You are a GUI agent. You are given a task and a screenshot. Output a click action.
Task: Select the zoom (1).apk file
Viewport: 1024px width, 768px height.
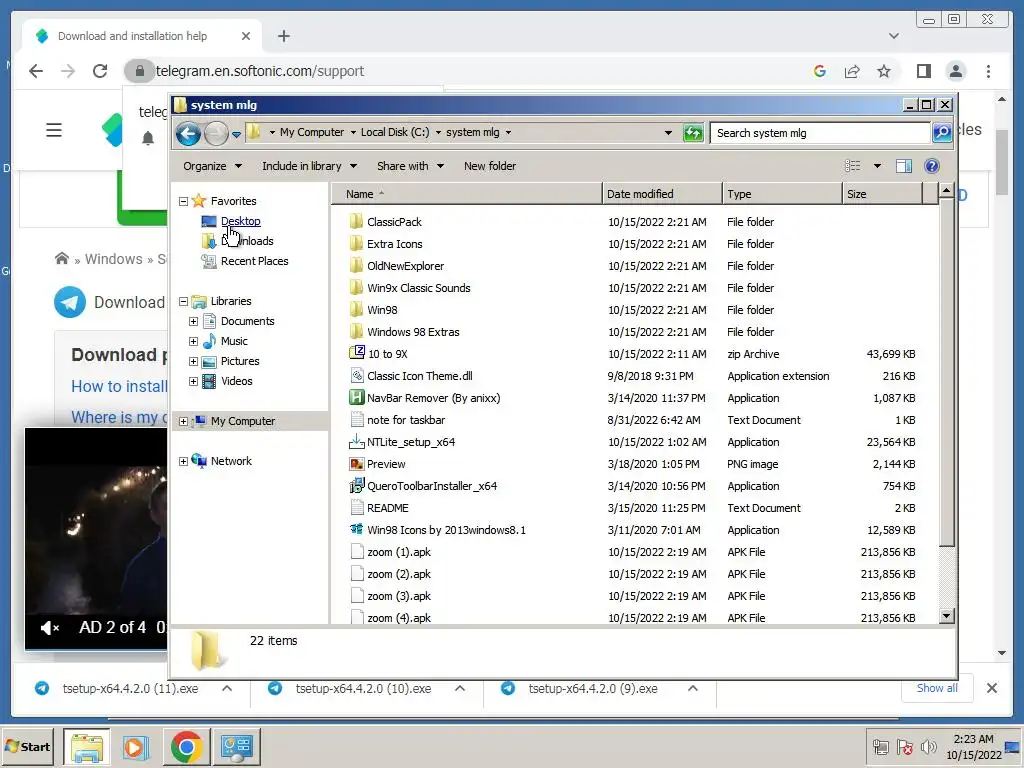pos(398,552)
